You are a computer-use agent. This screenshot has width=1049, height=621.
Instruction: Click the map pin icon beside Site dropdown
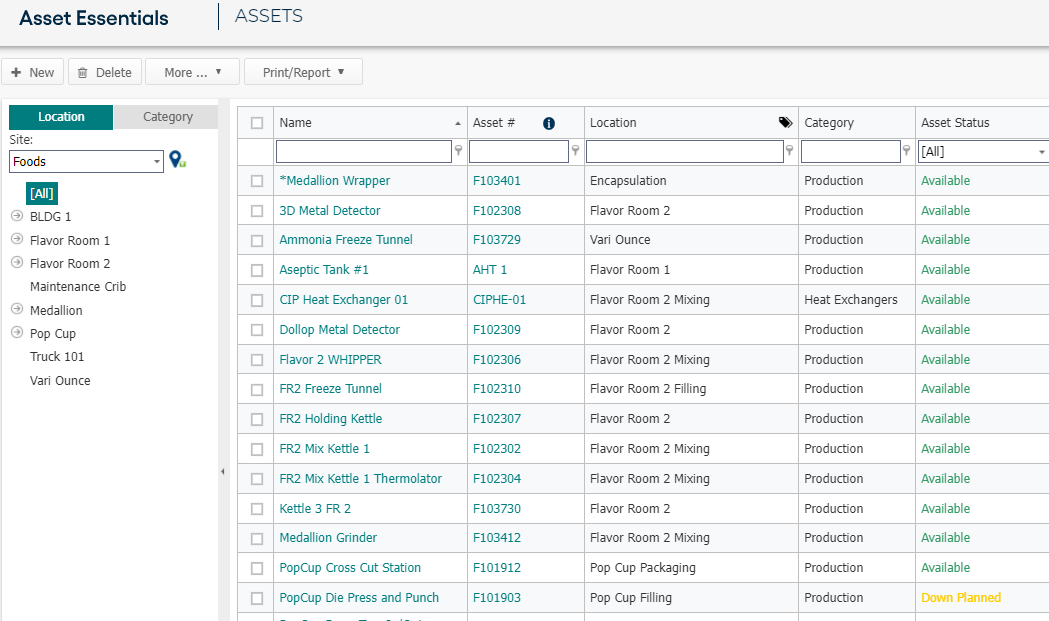point(177,159)
